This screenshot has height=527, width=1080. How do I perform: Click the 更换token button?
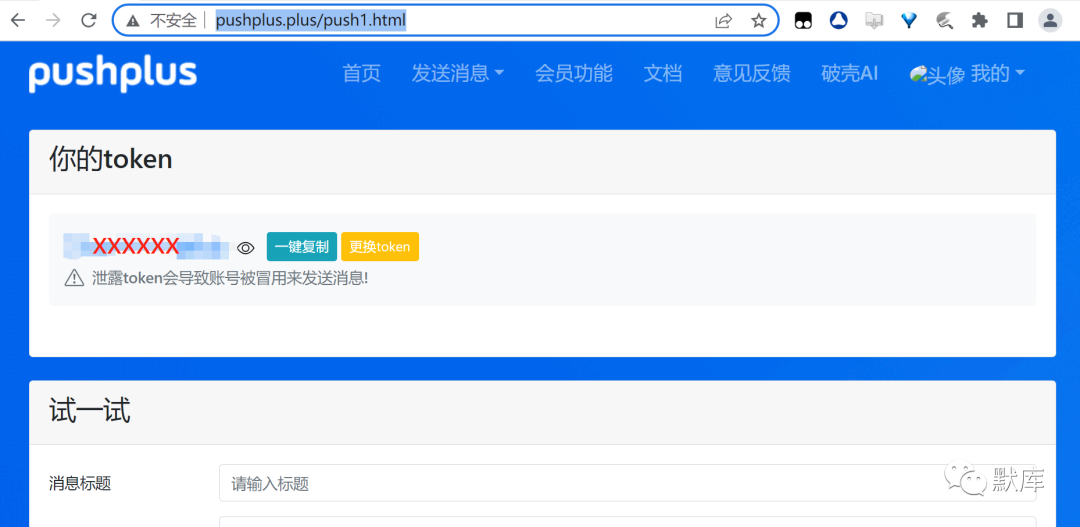tap(380, 247)
